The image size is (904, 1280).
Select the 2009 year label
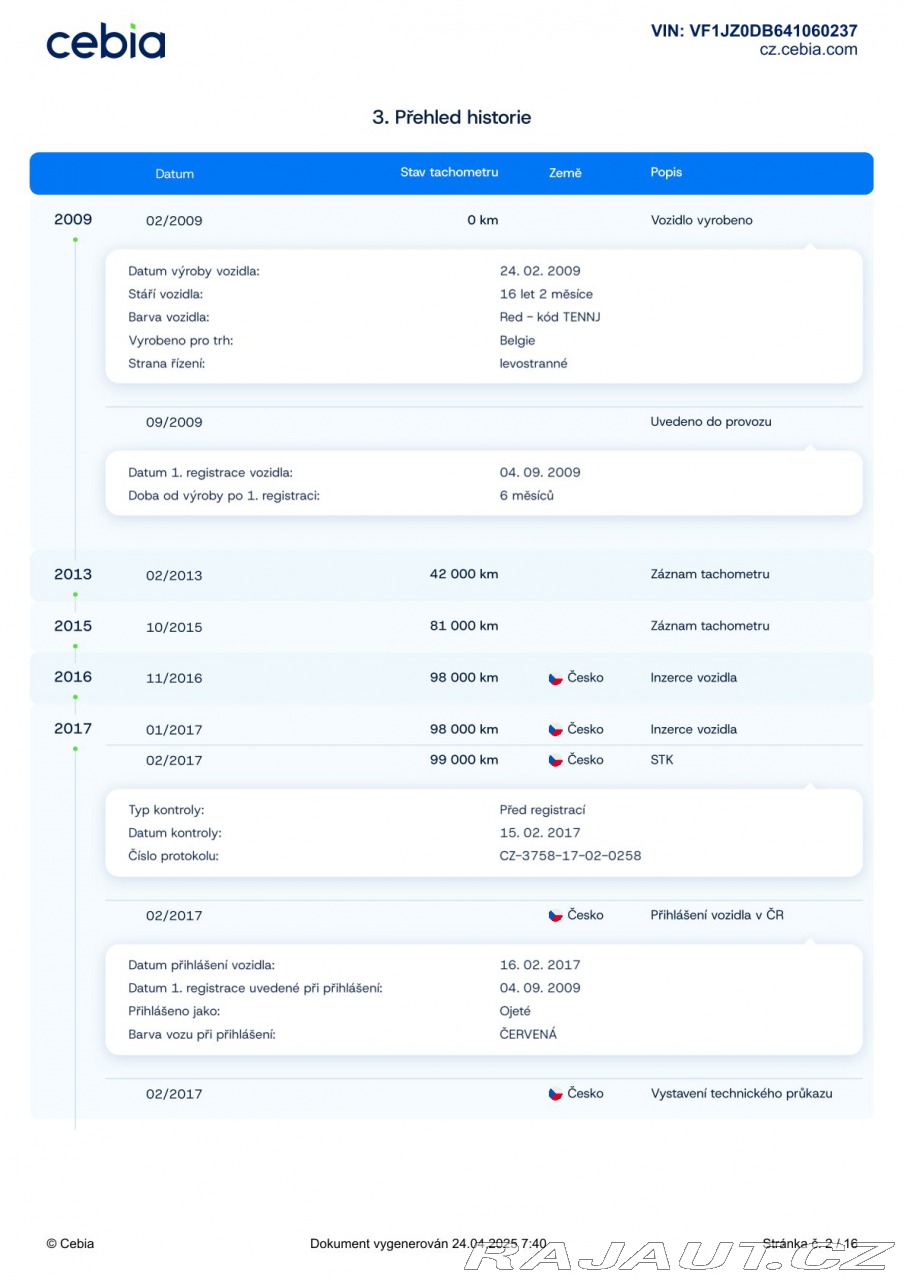73,220
